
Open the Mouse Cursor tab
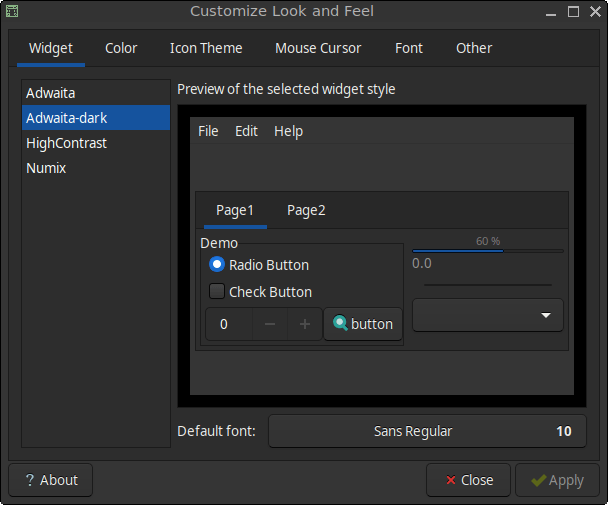(318, 48)
